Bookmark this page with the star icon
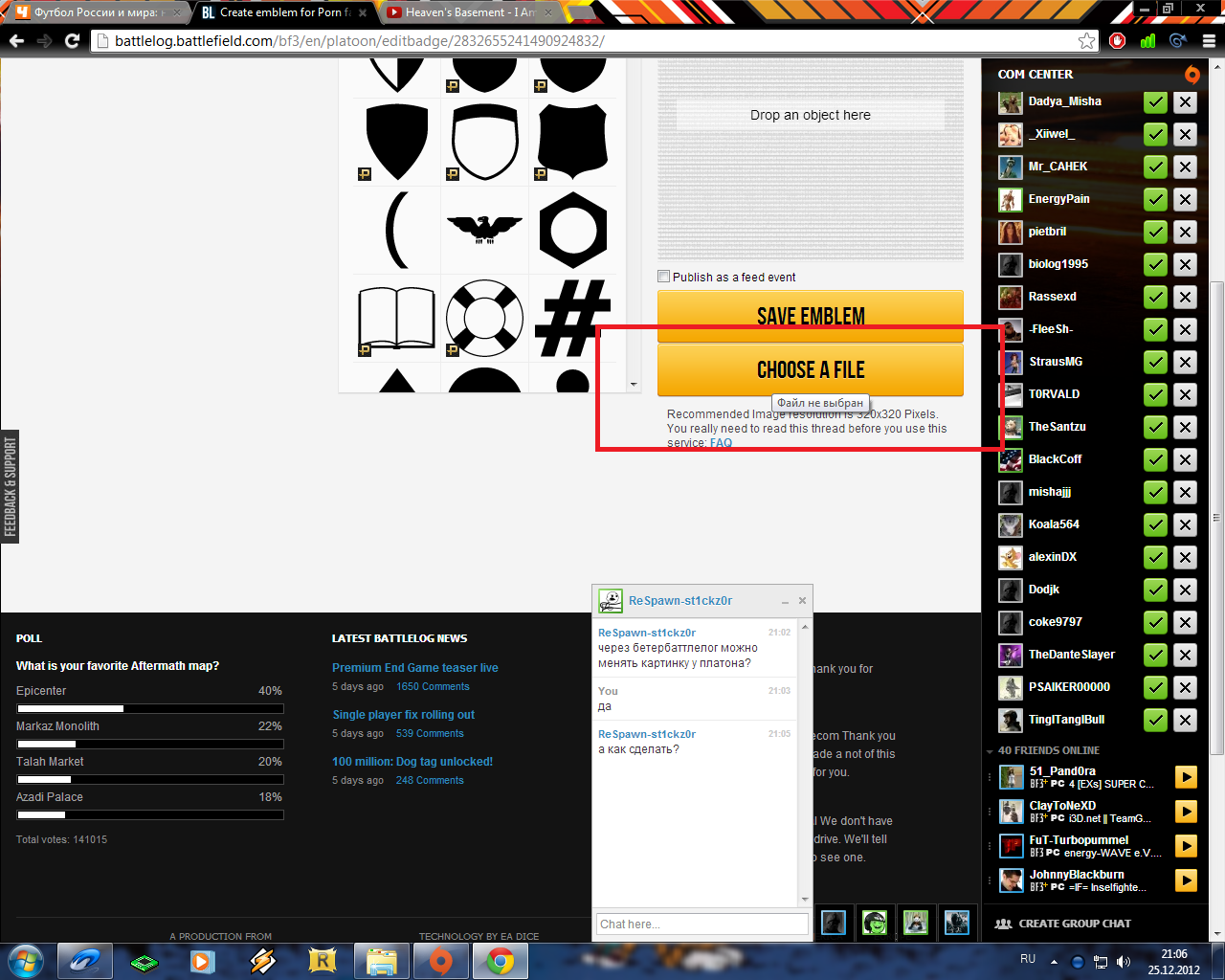 (x=1086, y=40)
